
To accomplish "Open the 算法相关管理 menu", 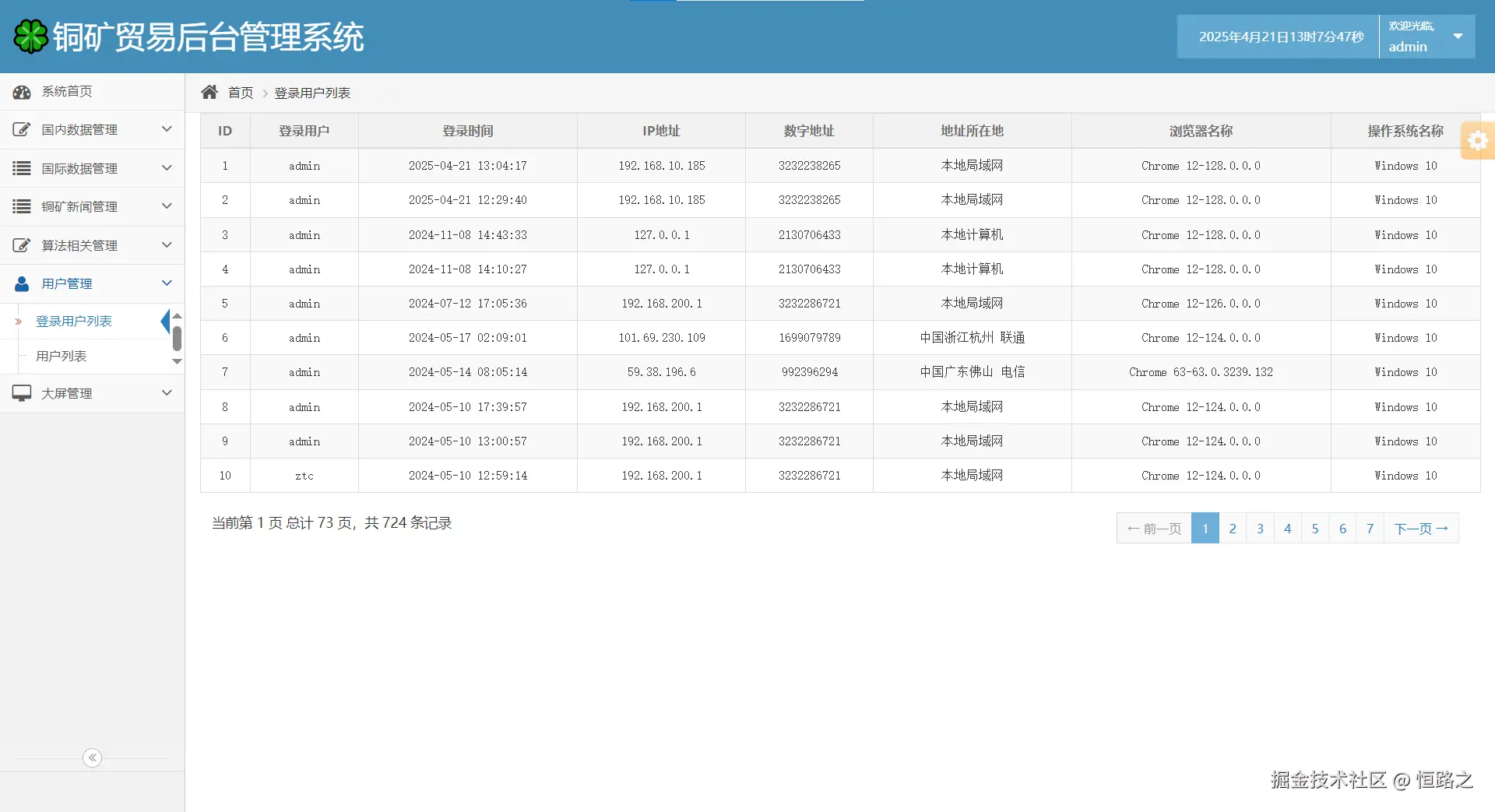I will click(92, 245).
